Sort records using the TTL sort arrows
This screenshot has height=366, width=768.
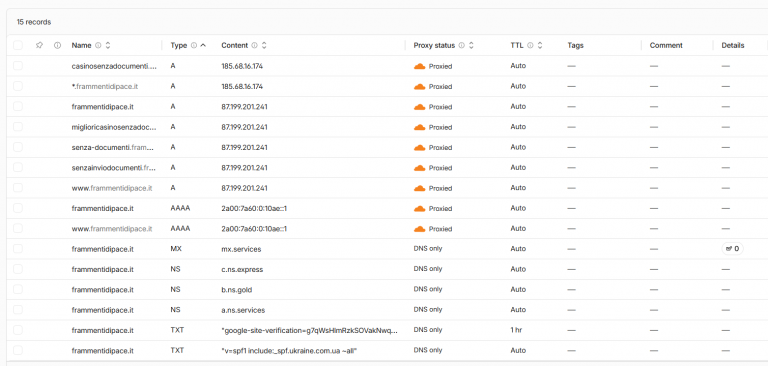pyautogui.click(x=540, y=45)
